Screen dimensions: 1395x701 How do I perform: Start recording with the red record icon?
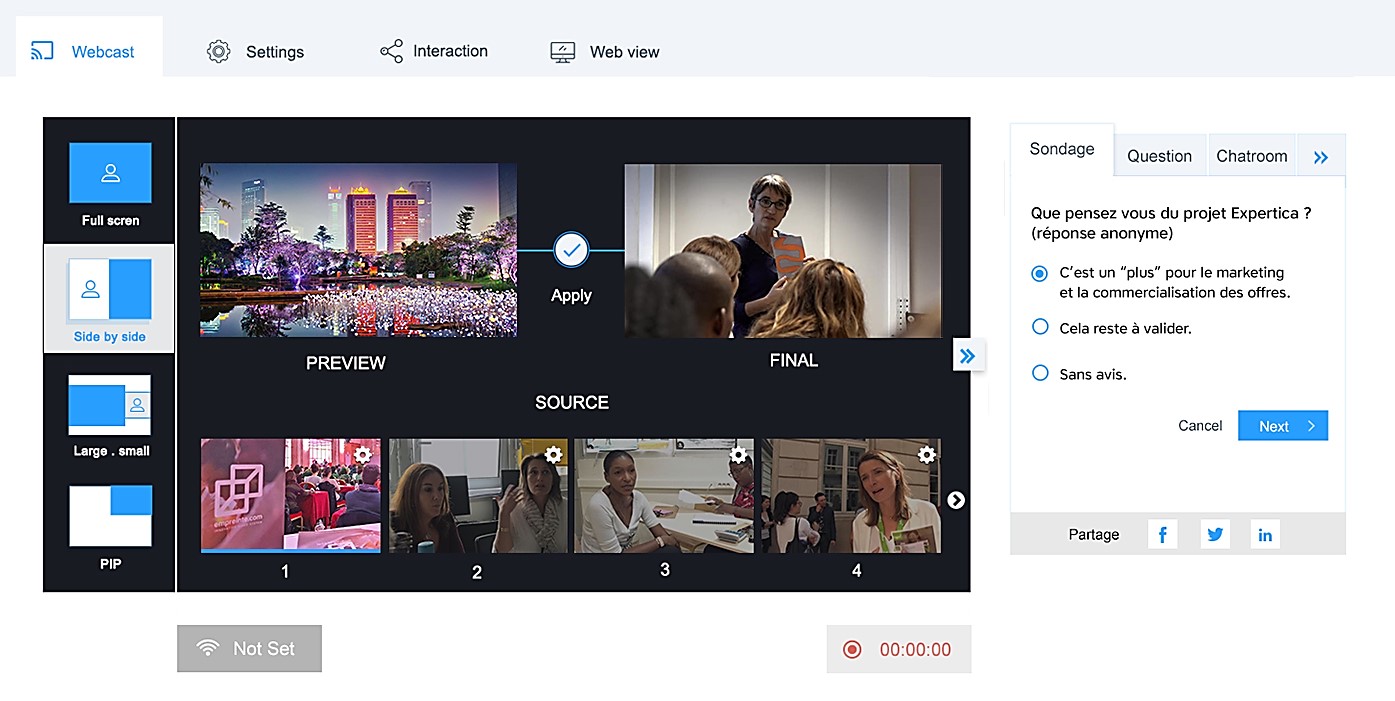[852, 650]
